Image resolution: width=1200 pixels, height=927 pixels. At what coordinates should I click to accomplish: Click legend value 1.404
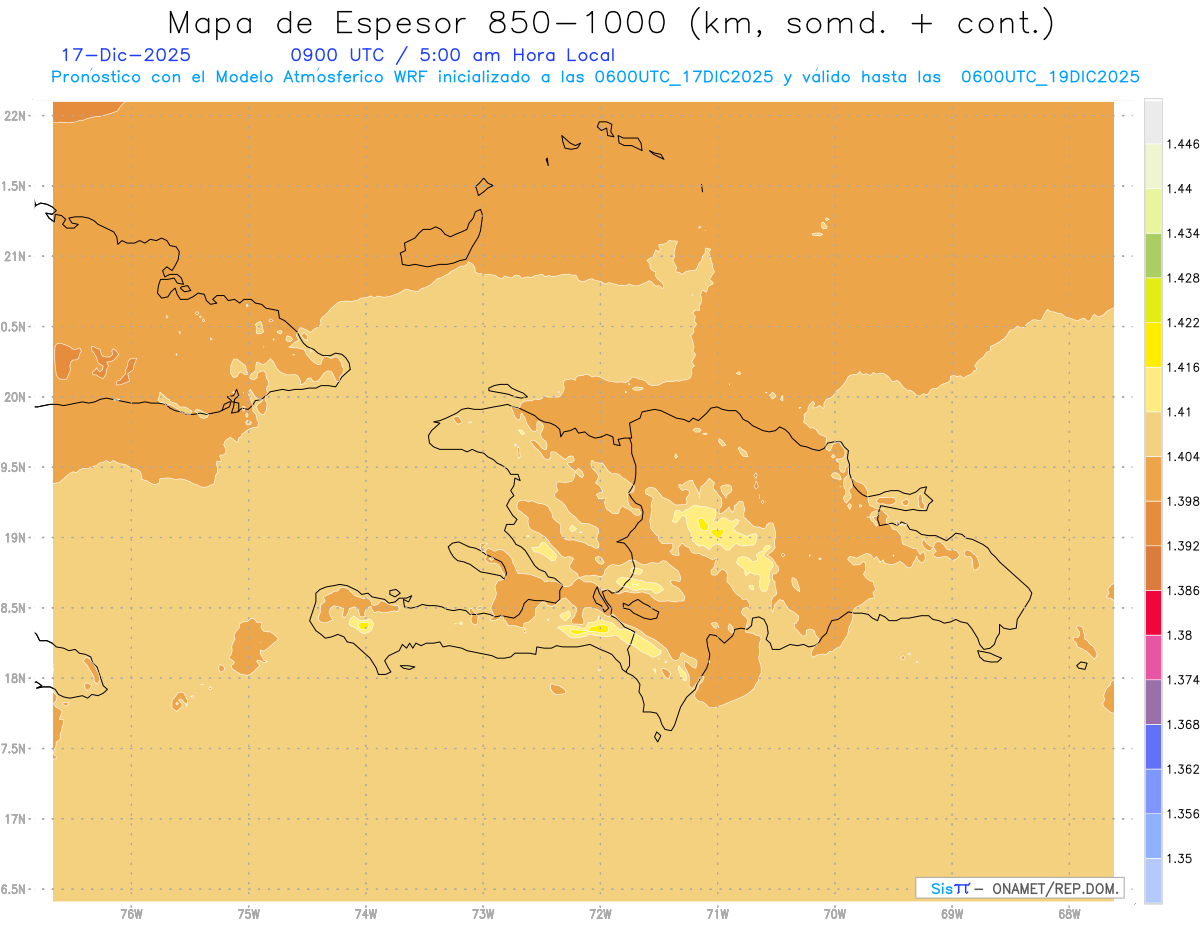[x=1182, y=456]
